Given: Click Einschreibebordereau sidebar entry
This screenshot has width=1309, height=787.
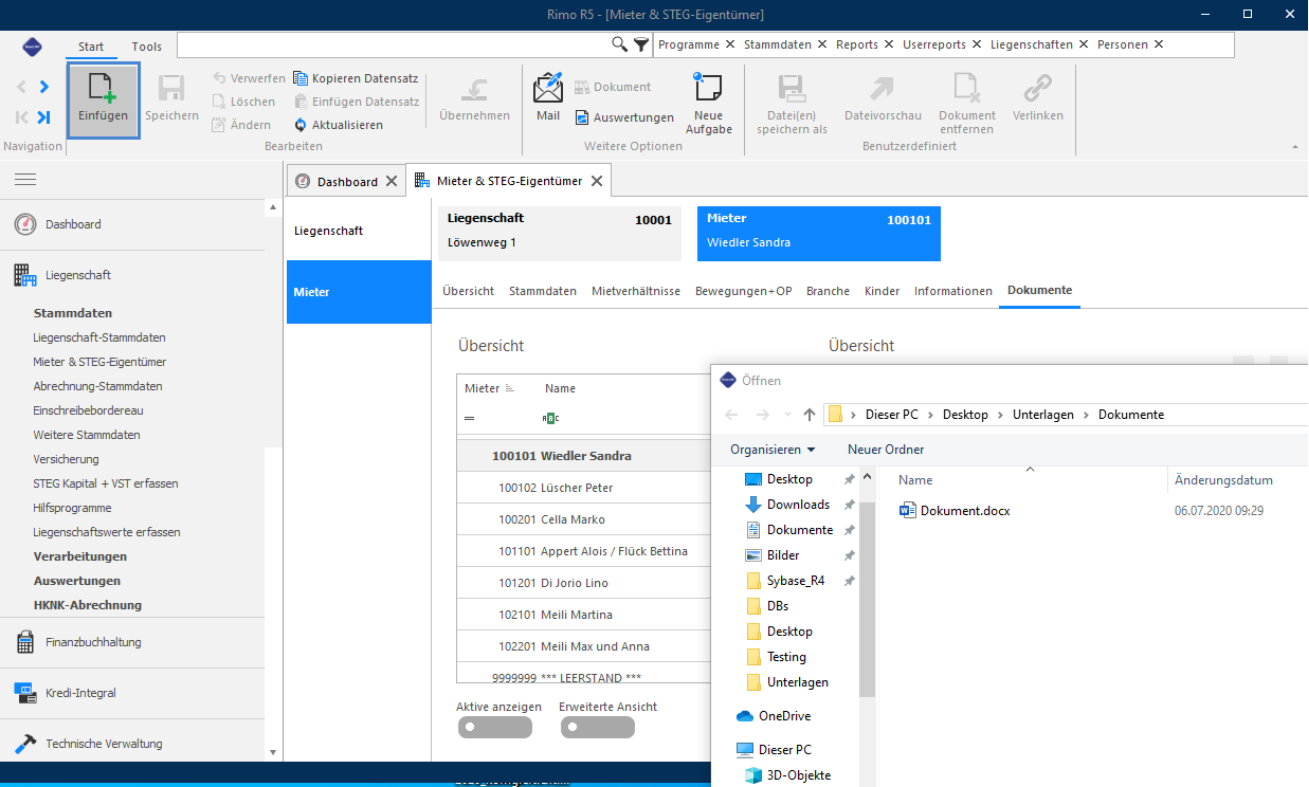Looking at the screenshot, I should pyautogui.click(x=86, y=411).
